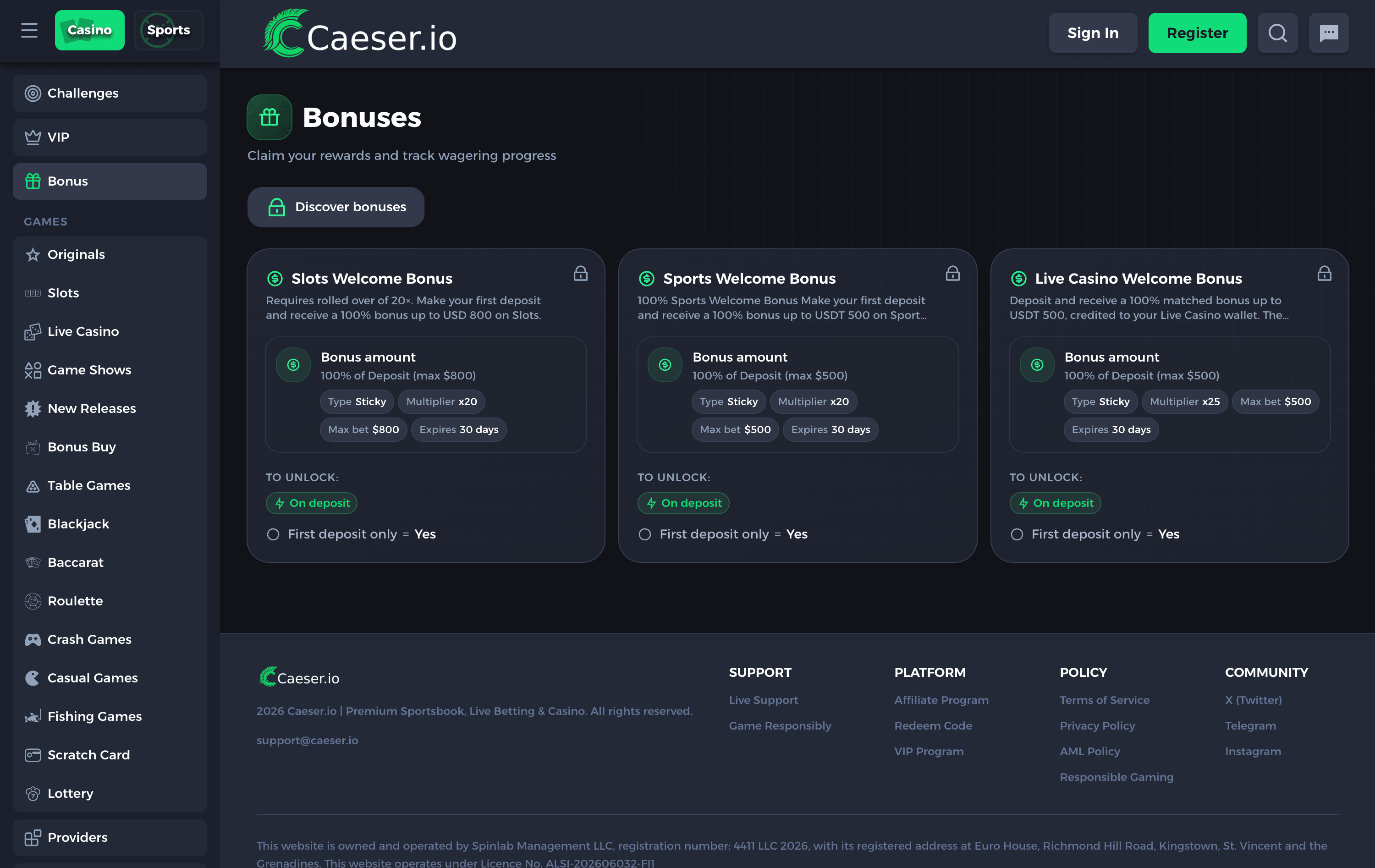The height and width of the screenshot is (868, 1375).
Task: Click dollar icon beside Slots Welcome Bonus title
Action: pos(275,279)
